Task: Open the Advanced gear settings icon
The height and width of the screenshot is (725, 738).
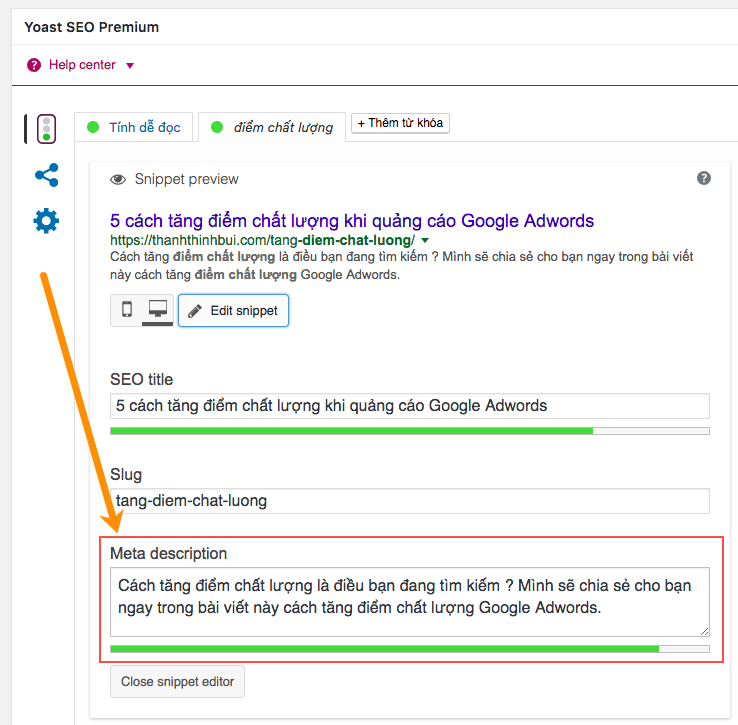Action: click(x=46, y=221)
